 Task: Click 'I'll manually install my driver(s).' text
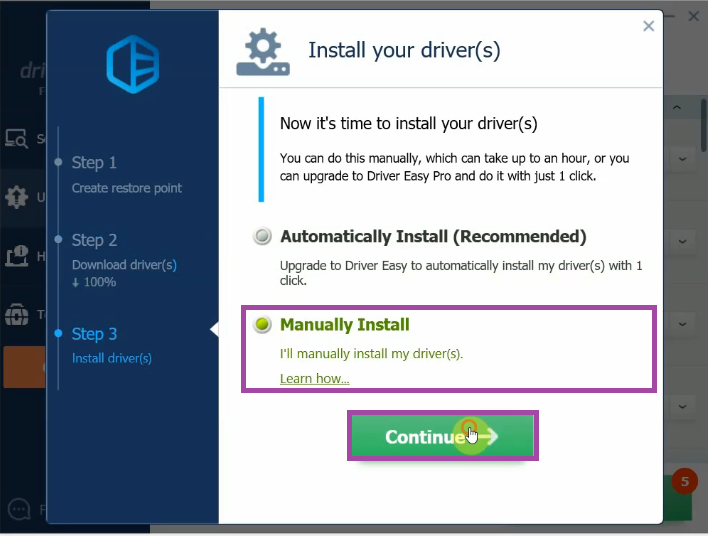click(371, 354)
